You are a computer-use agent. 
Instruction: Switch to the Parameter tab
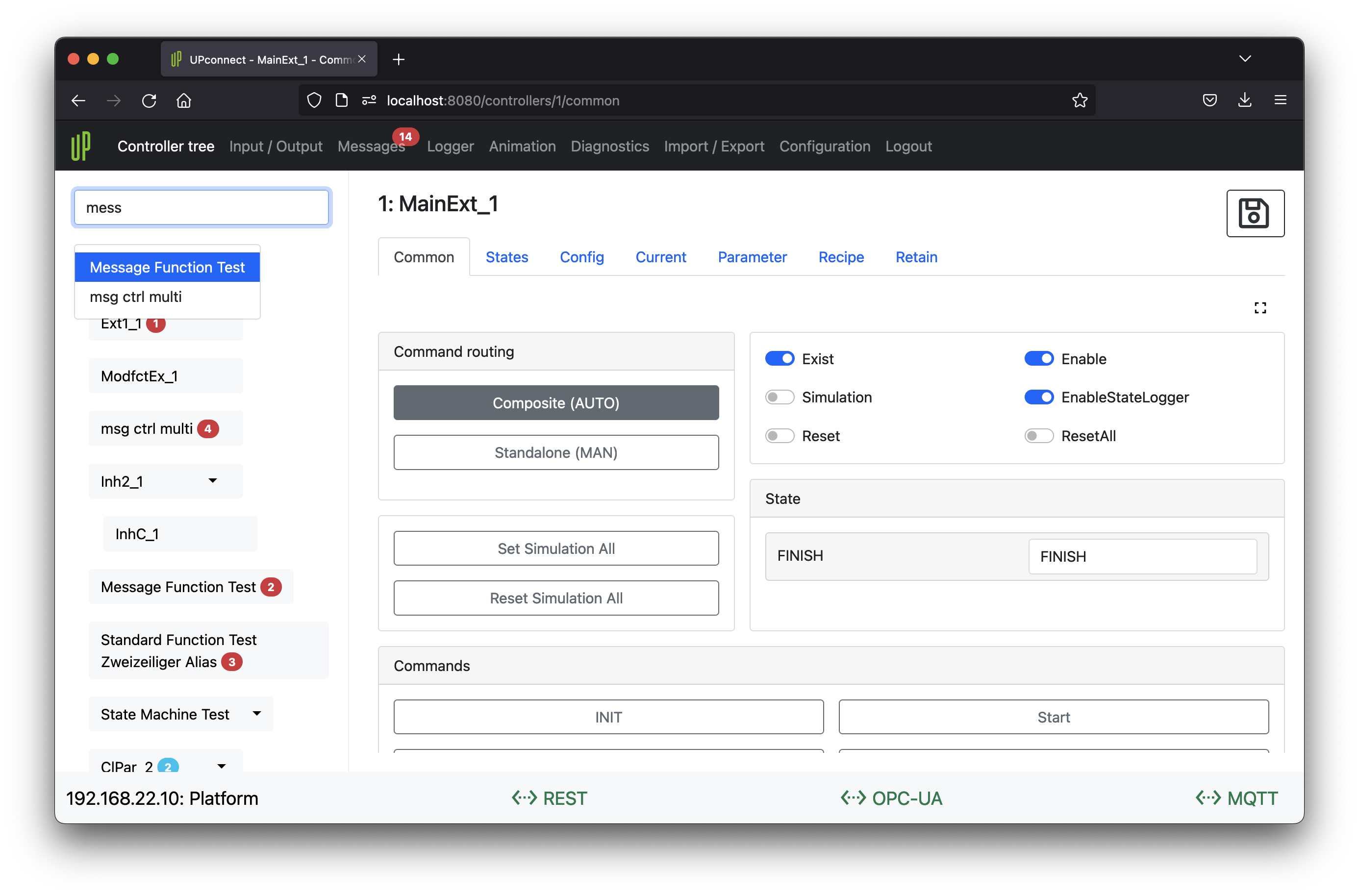tap(752, 257)
